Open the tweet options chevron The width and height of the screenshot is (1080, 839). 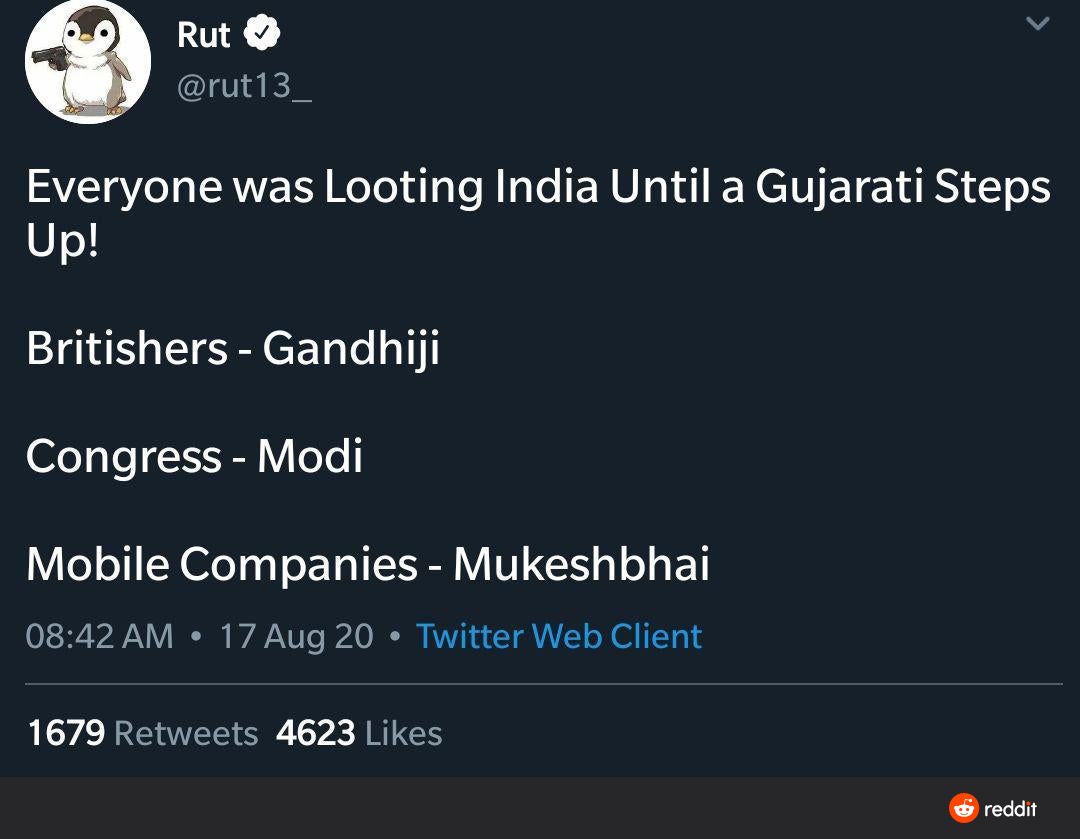click(1038, 23)
